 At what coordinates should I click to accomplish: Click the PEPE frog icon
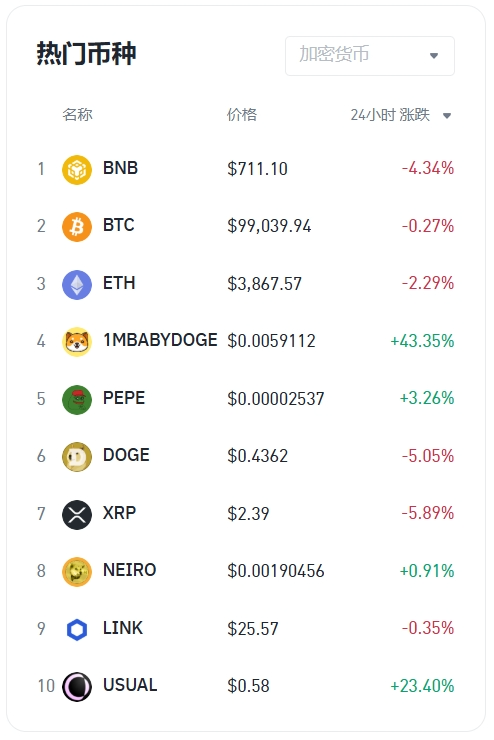[x=77, y=399]
